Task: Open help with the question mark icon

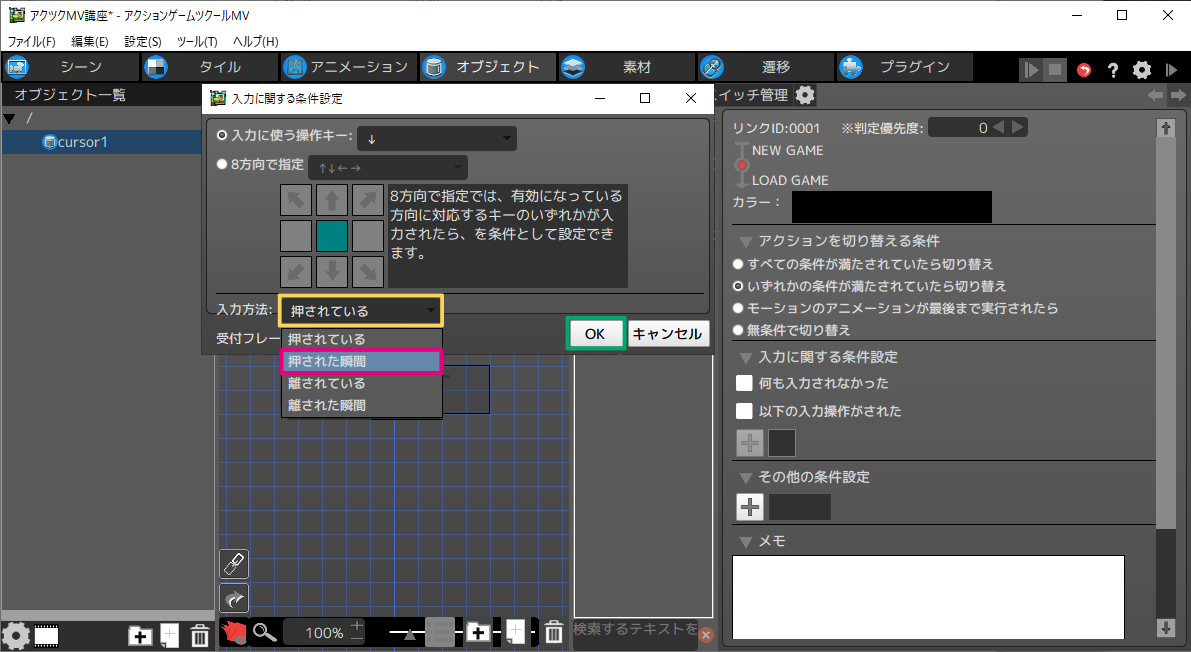Action: click(x=1112, y=70)
